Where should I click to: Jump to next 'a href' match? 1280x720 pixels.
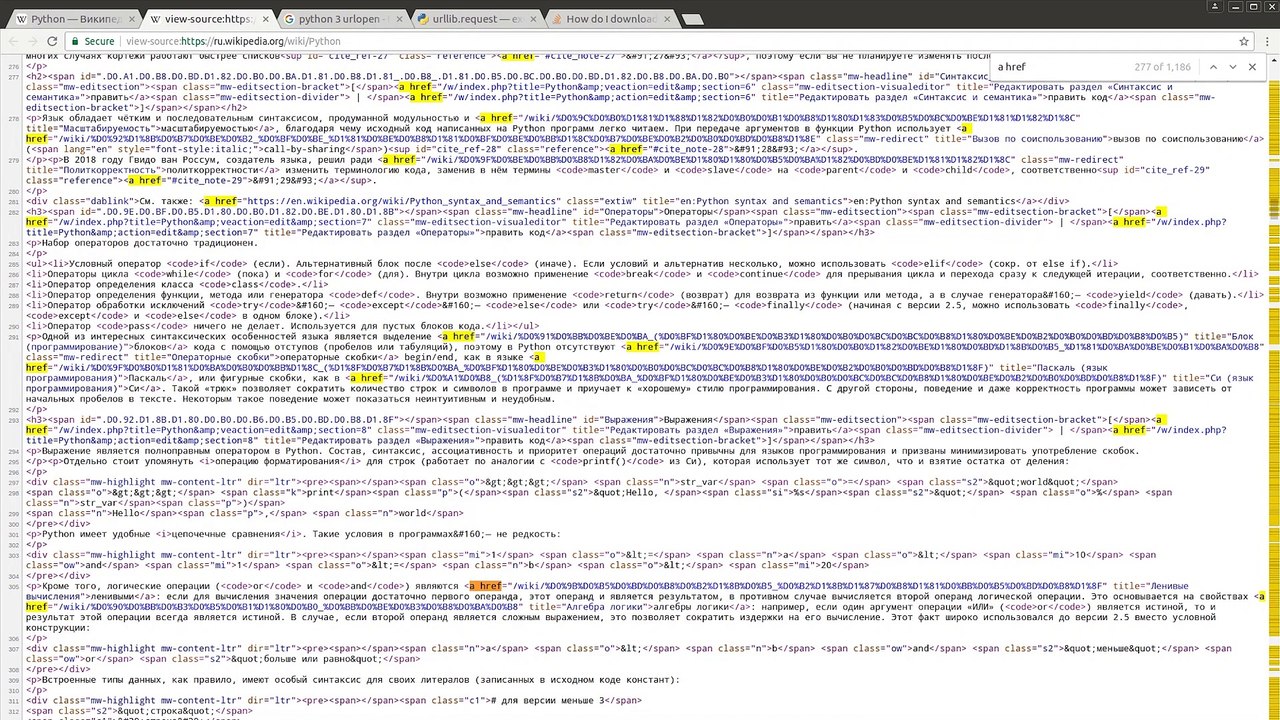click(x=1233, y=67)
